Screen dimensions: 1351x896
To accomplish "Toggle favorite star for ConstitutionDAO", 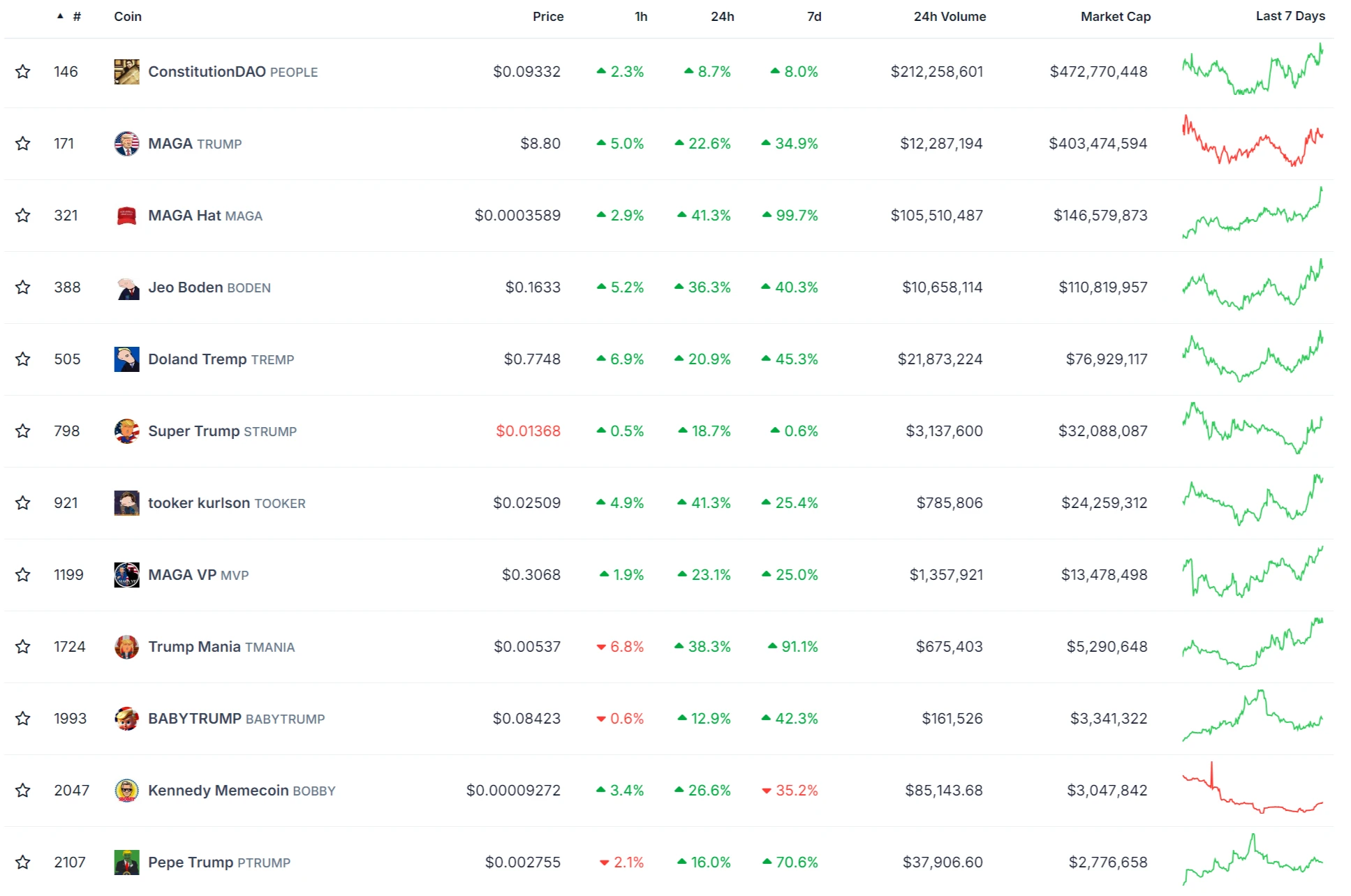I will point(23,72).
